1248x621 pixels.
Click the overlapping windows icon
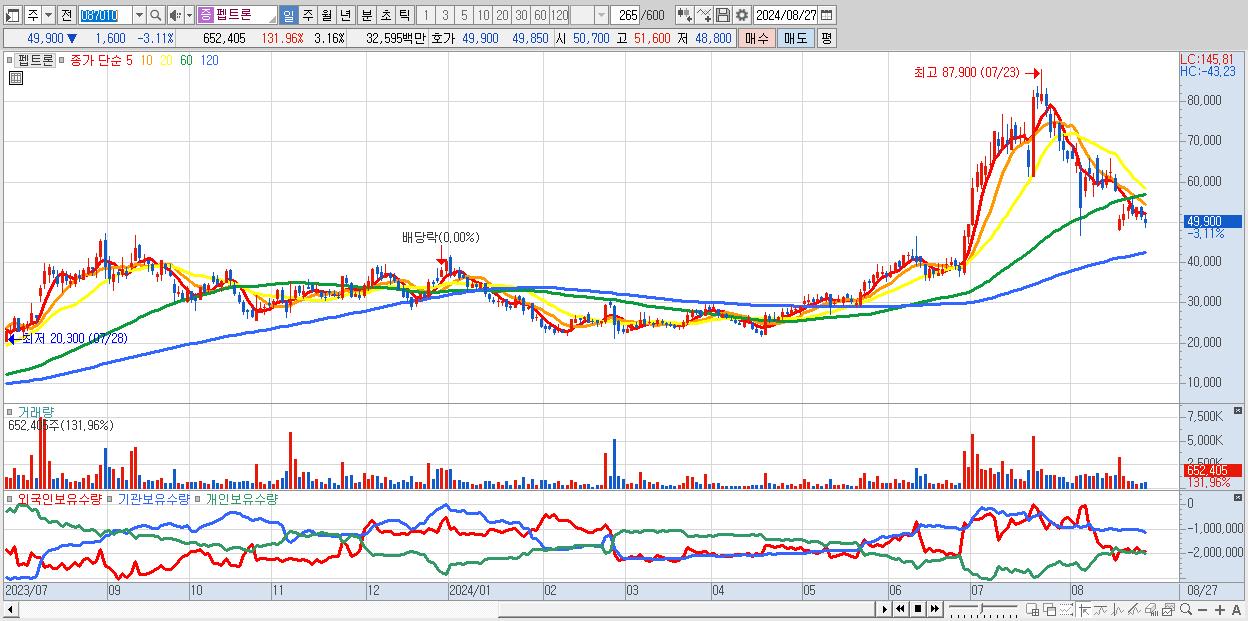click(x=1050, y=609)
